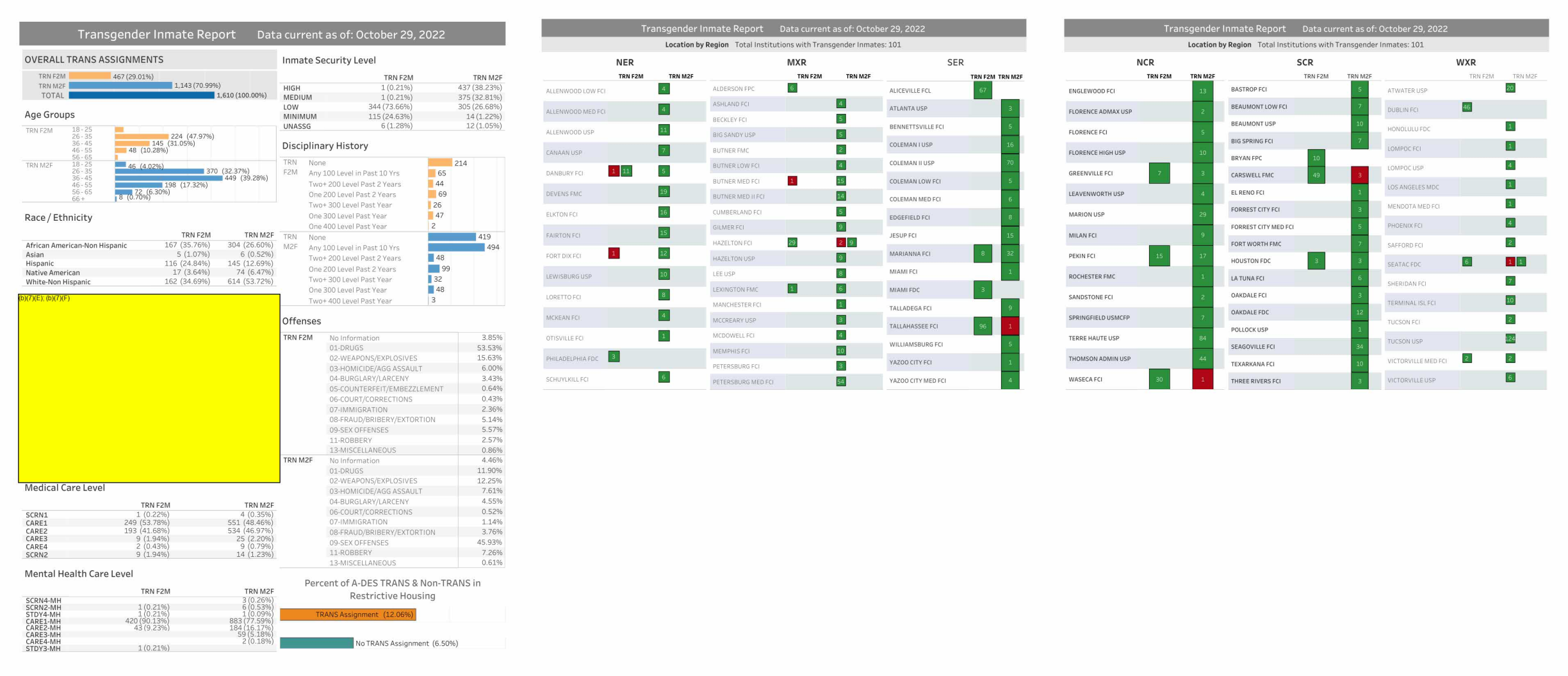This screenshot has height=676, width=1568.
Task: Click the green 6 cell for ALDERSON FPC
Action: pos(792,88)
